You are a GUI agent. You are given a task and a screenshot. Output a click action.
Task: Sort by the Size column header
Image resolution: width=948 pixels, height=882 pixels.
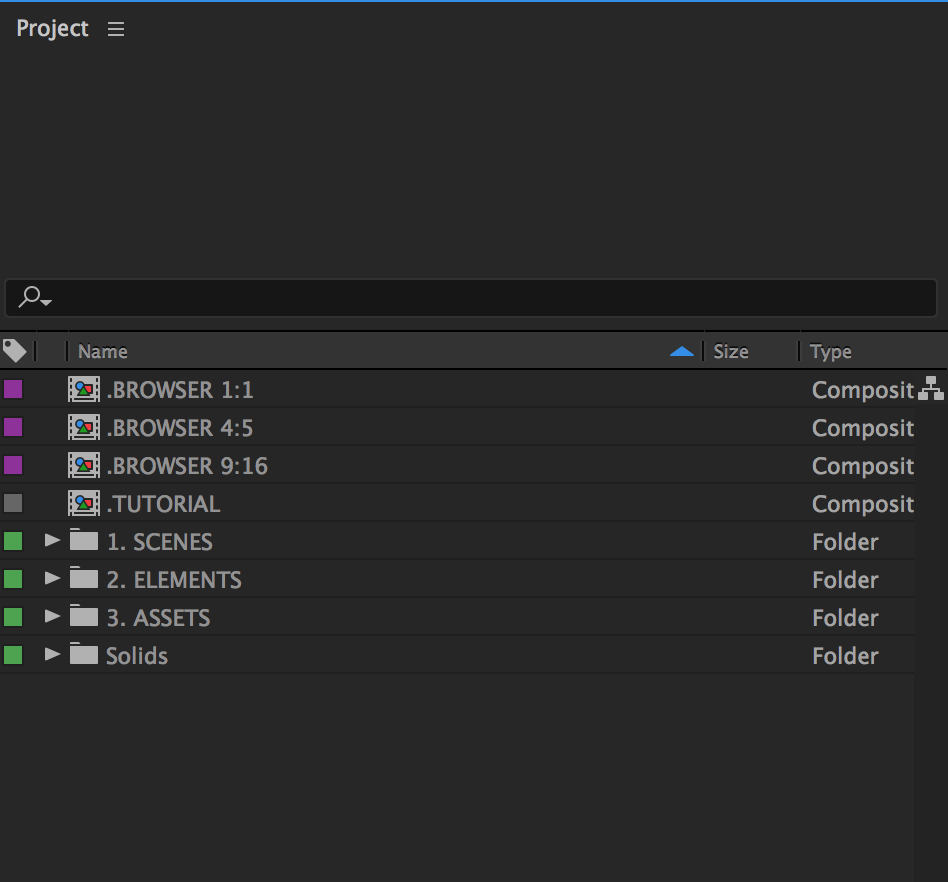[731, 352]
